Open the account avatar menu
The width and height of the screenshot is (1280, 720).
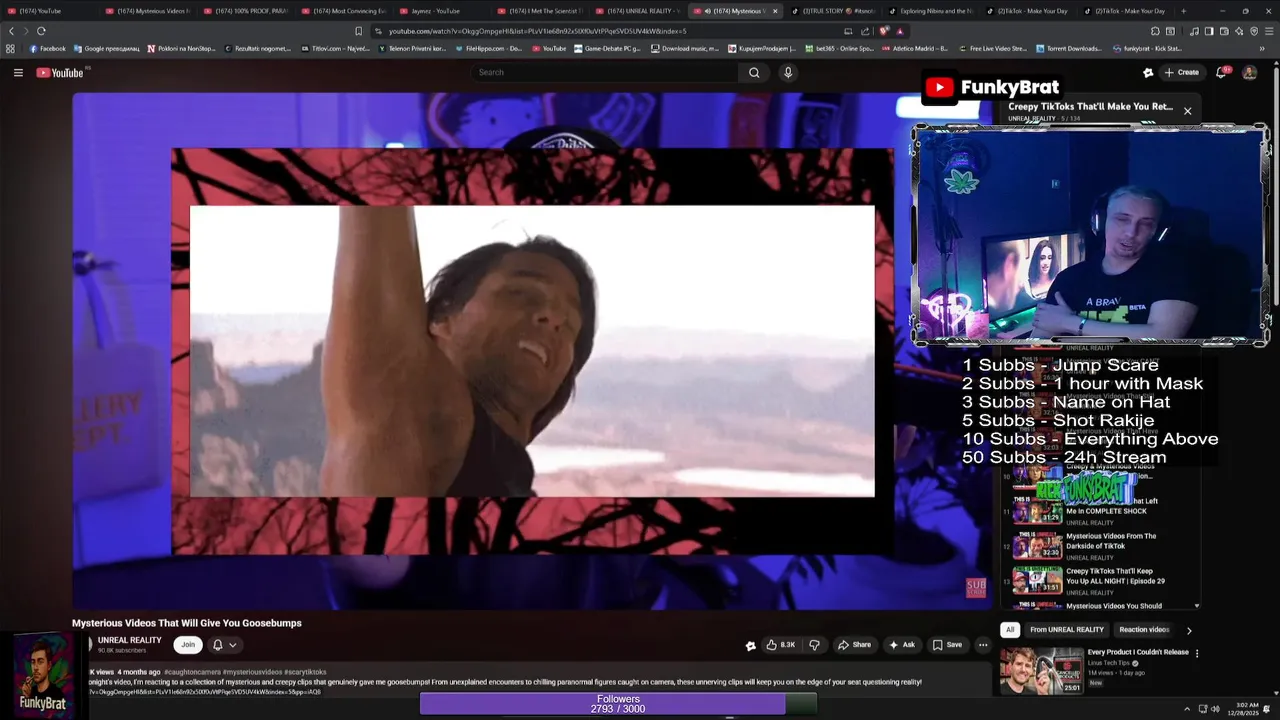(x=1249, y=72)
